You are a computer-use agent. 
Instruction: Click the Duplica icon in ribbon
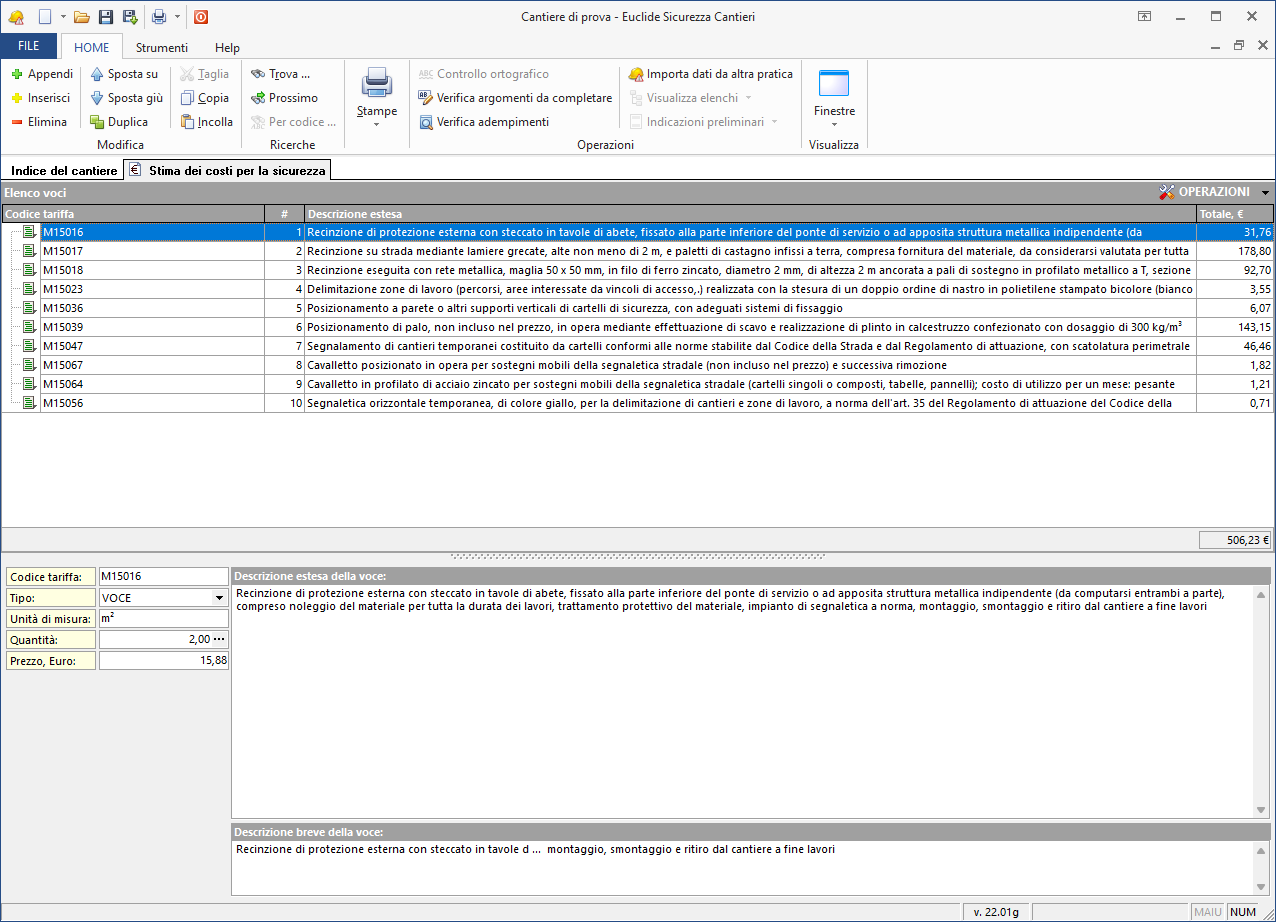pyautogui.click(x=97, y=122)
